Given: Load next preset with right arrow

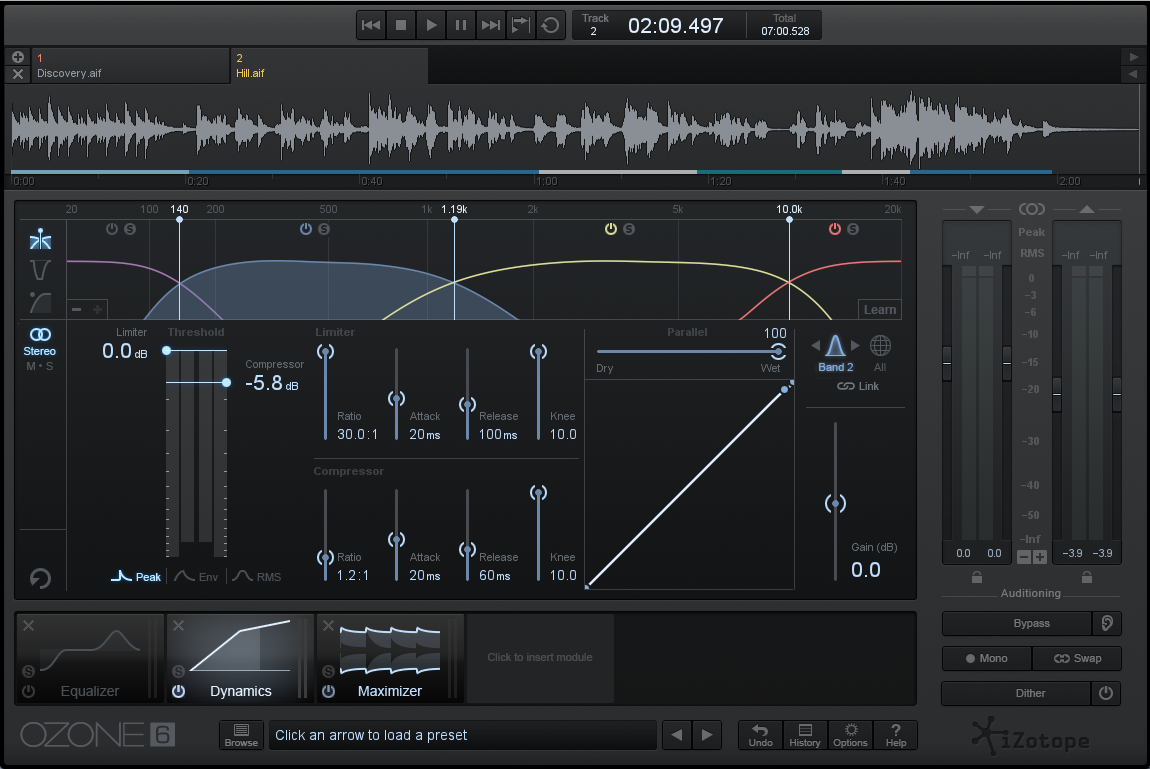Looking at the screenshot, I should coord(707,735).
